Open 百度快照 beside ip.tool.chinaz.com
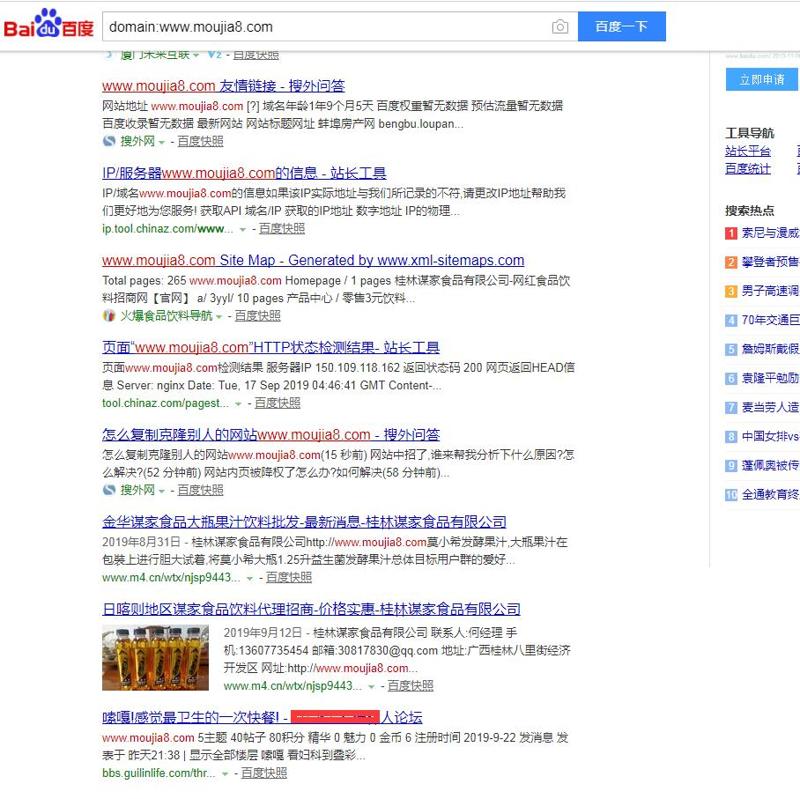 point(282,229)
